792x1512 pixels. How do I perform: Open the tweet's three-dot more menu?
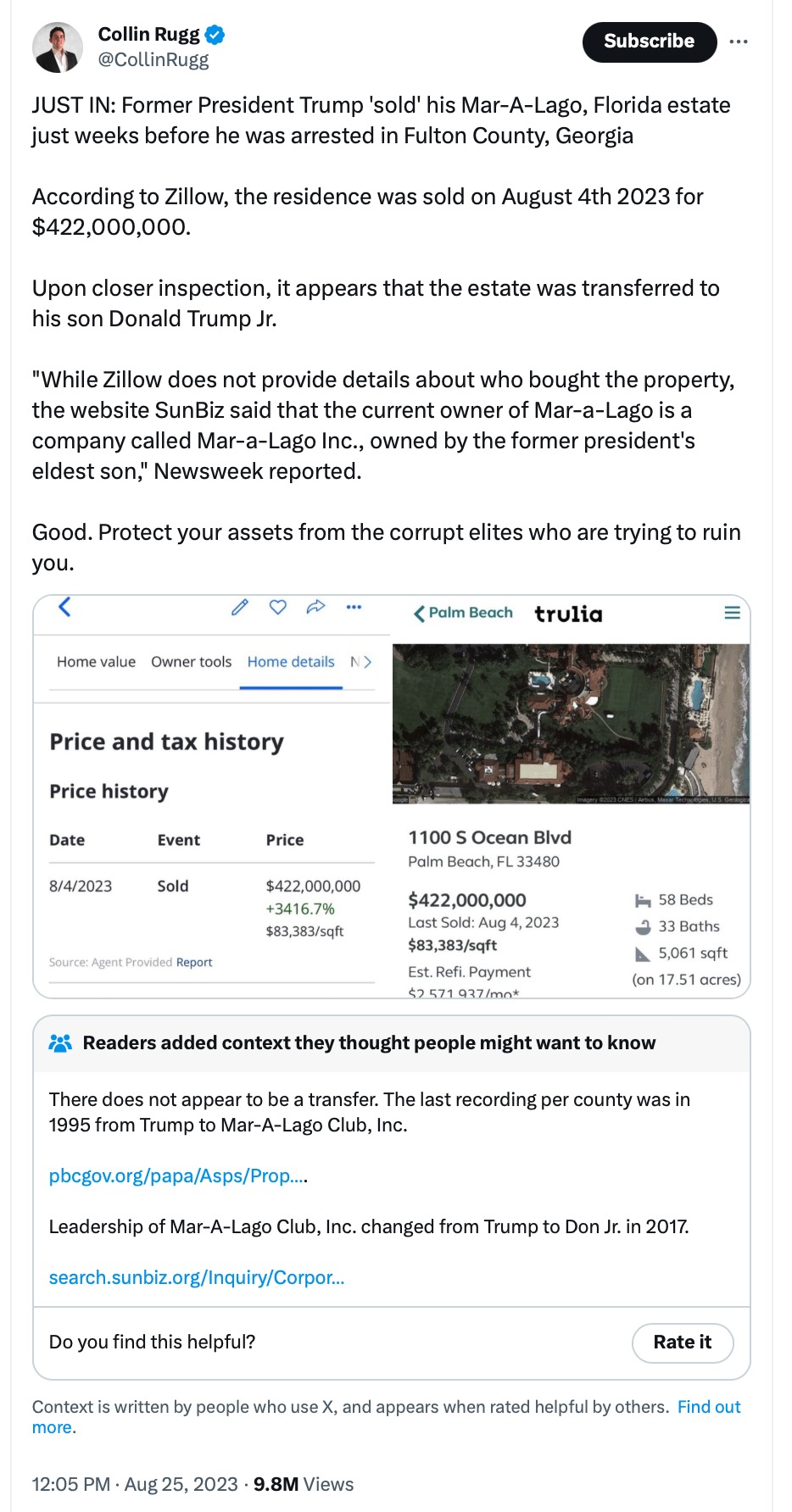(x=739, y=42)
